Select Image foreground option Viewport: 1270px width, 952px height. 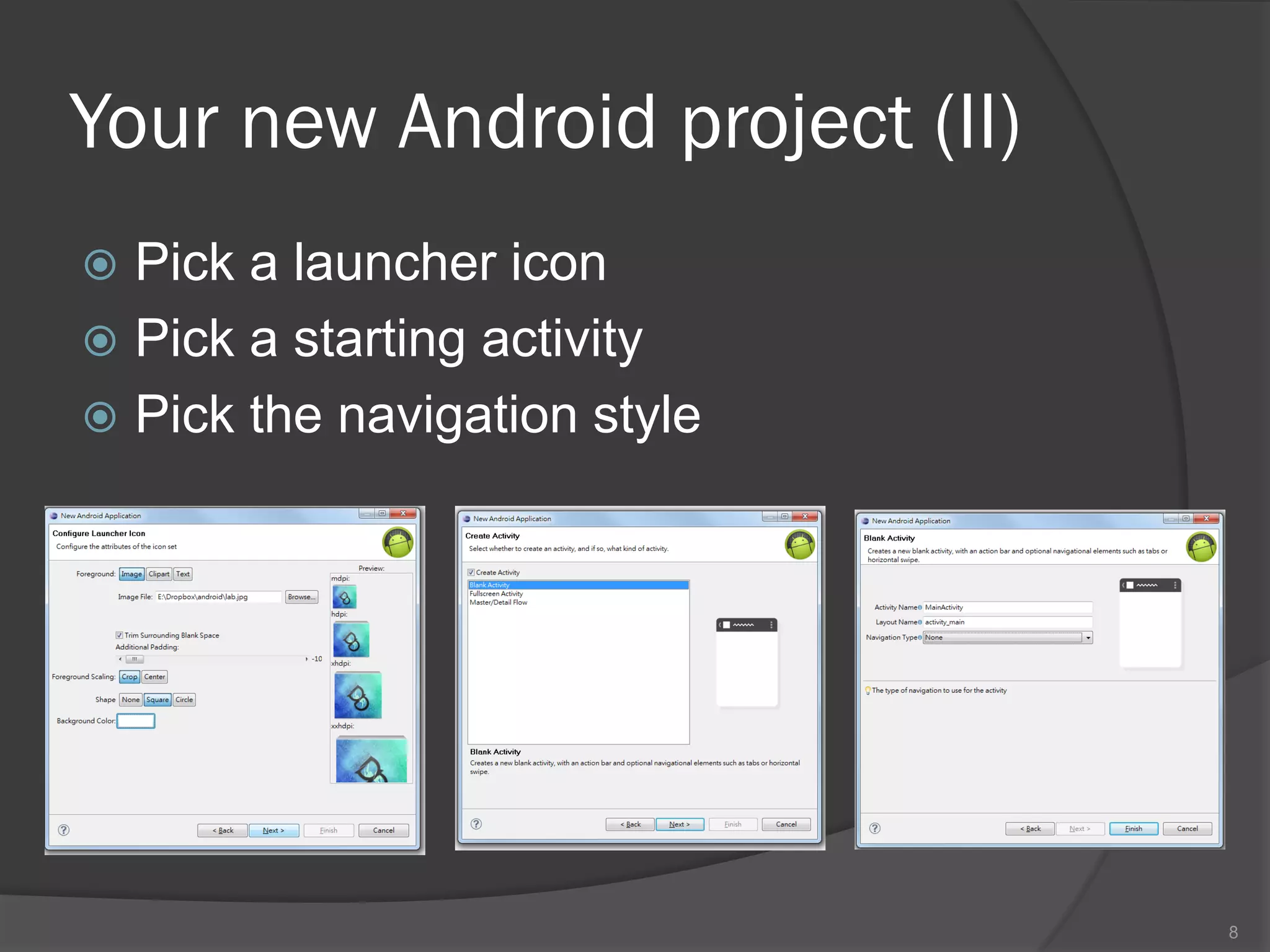tap(131, 574)
